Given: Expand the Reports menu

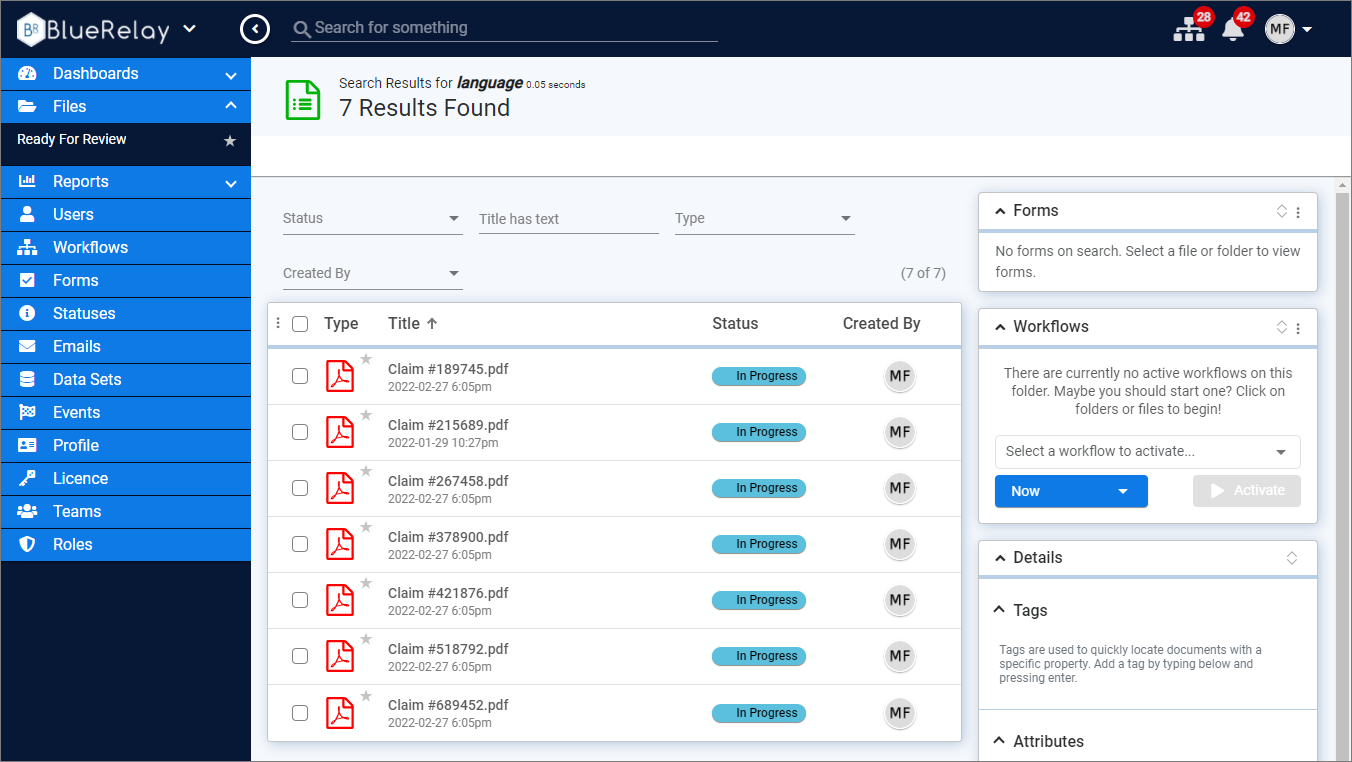Looking at the screenshot, I should point(126,182).
